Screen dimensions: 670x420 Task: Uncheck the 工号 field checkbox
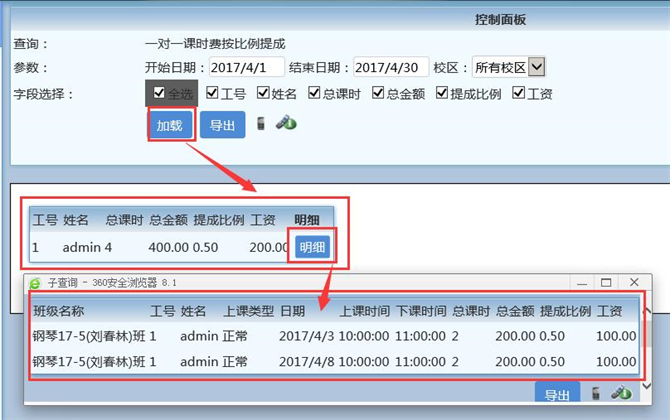pos(212,92)
